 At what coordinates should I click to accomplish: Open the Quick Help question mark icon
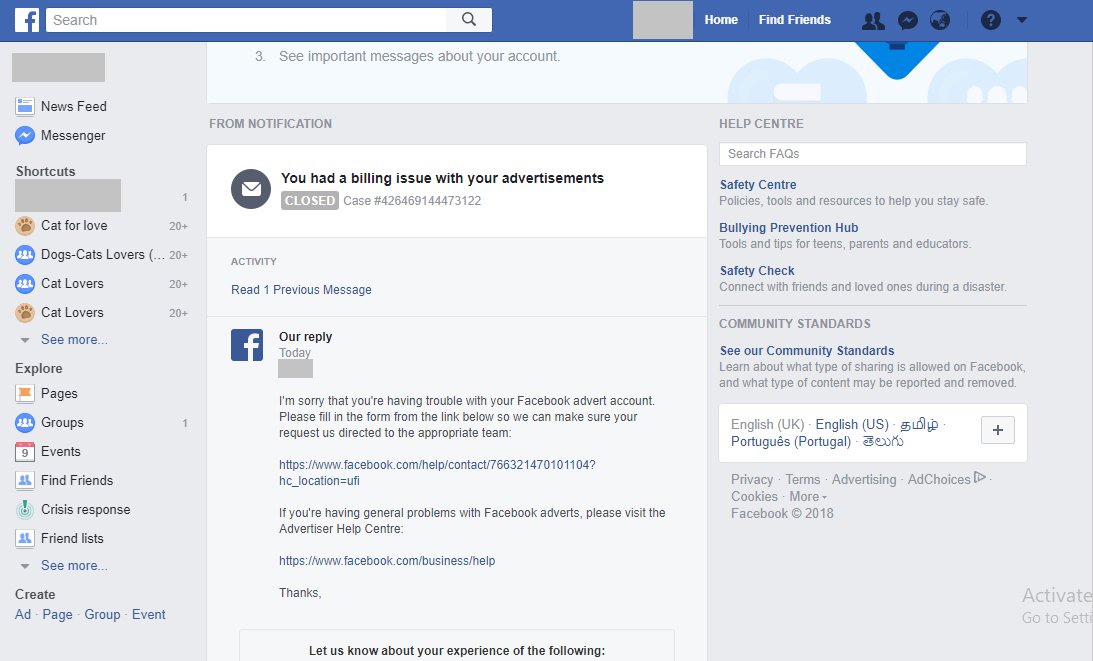pyautogui.click(x=991, y=20)
